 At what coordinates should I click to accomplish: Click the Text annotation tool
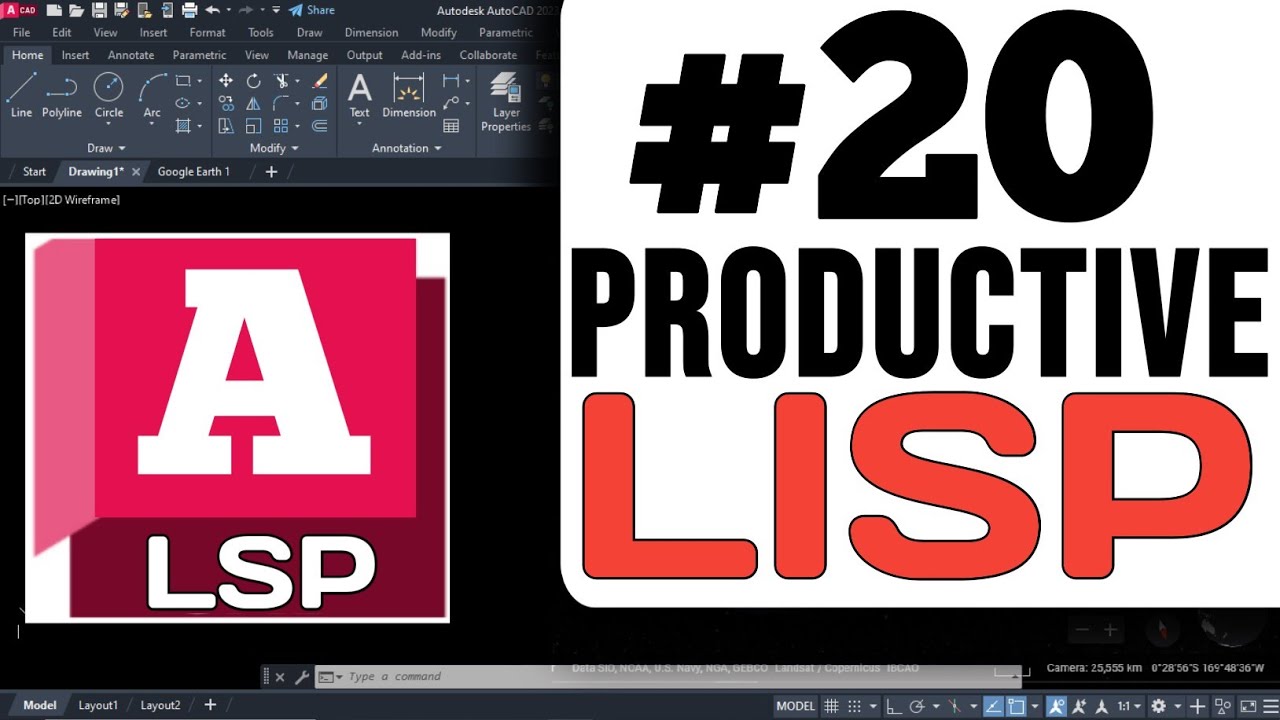click(360, 96)
